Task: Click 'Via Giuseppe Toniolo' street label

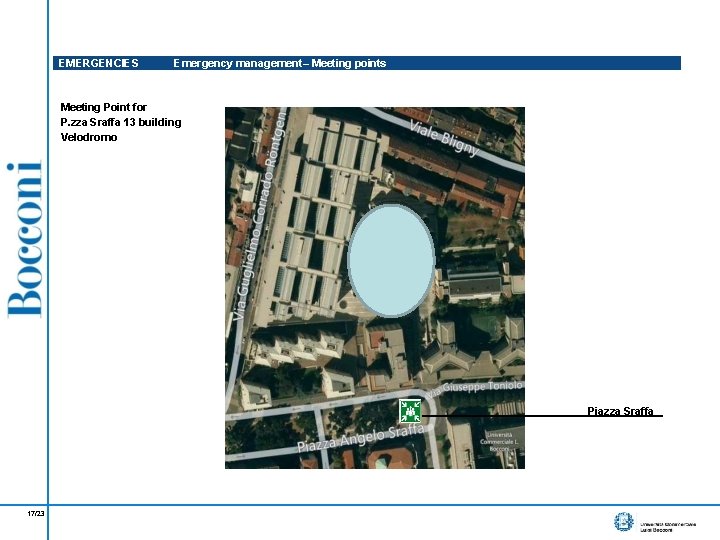Action: pyautogui.click(x=475, y=388)
